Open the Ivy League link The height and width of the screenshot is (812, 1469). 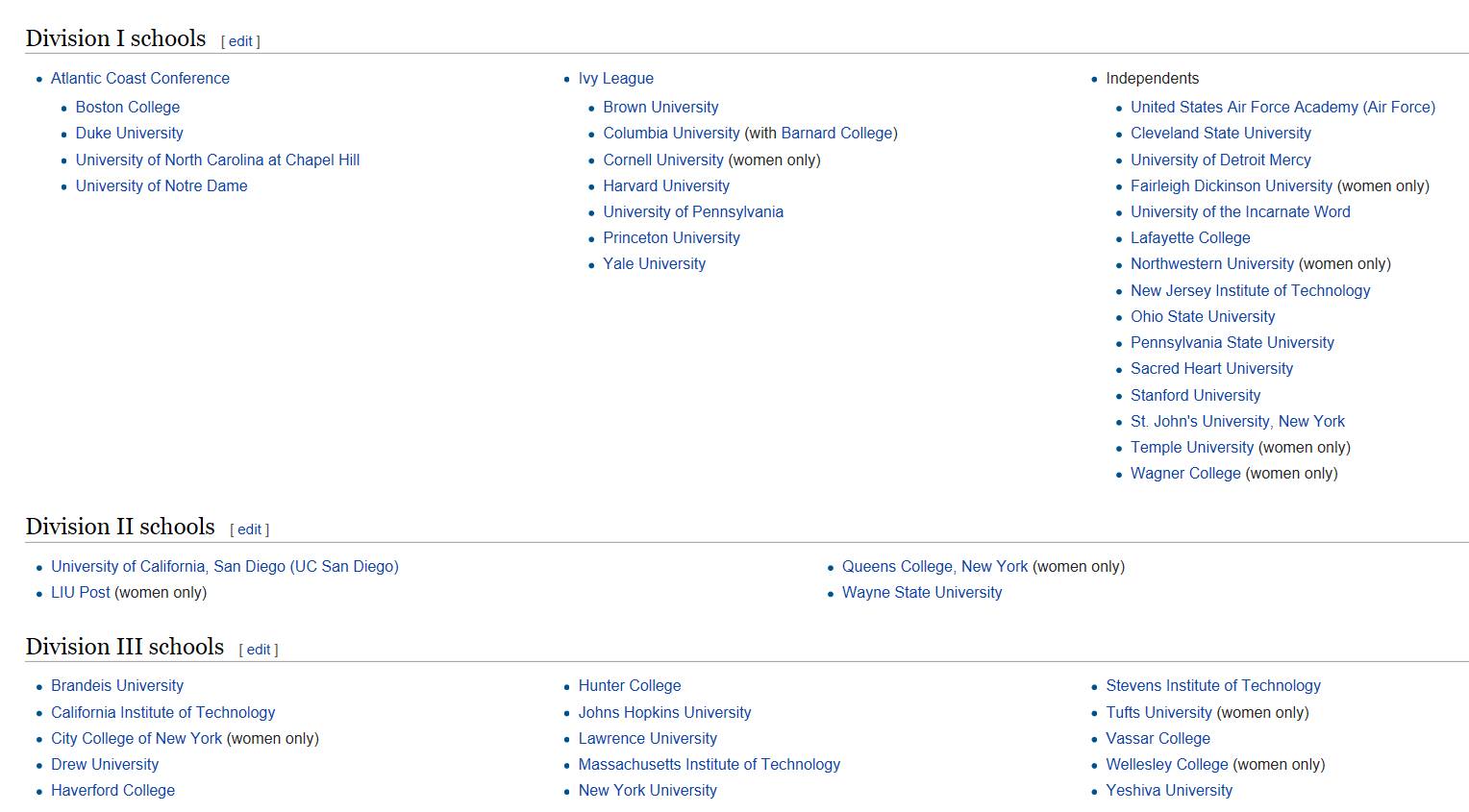pos(615,79)
